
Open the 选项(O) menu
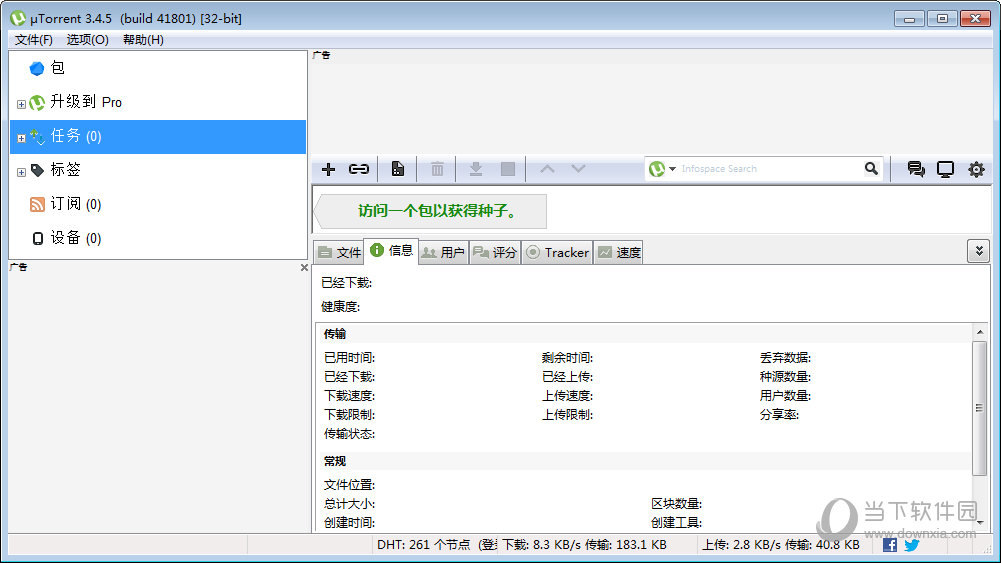click(87, 40)
